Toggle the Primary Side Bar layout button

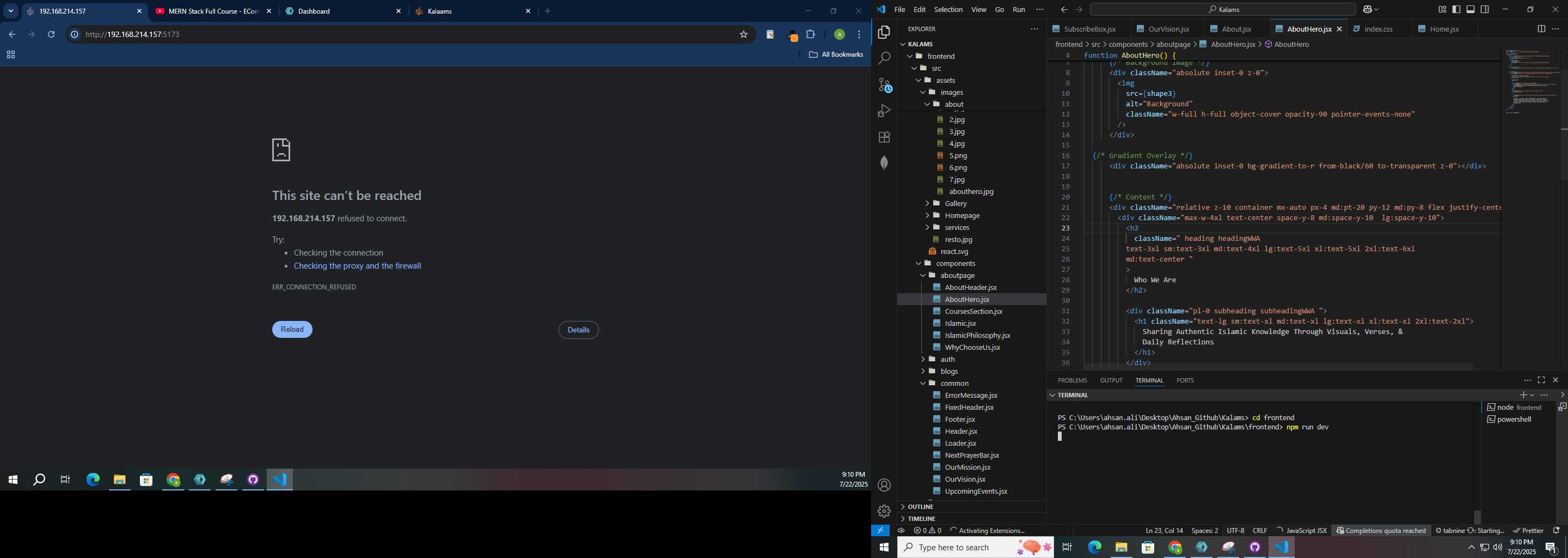pyautogui.click(x=1456, y=10)
